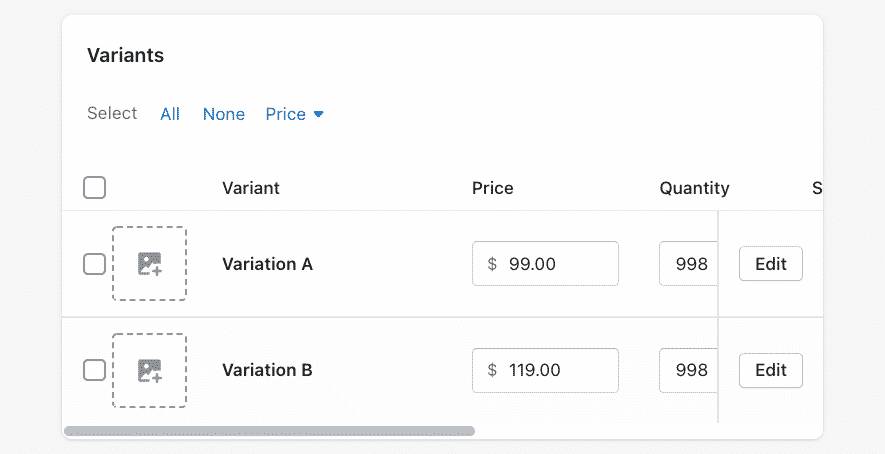Focus Variation A quantity field
Screen dimensions: 885x454
coord(690,264)
